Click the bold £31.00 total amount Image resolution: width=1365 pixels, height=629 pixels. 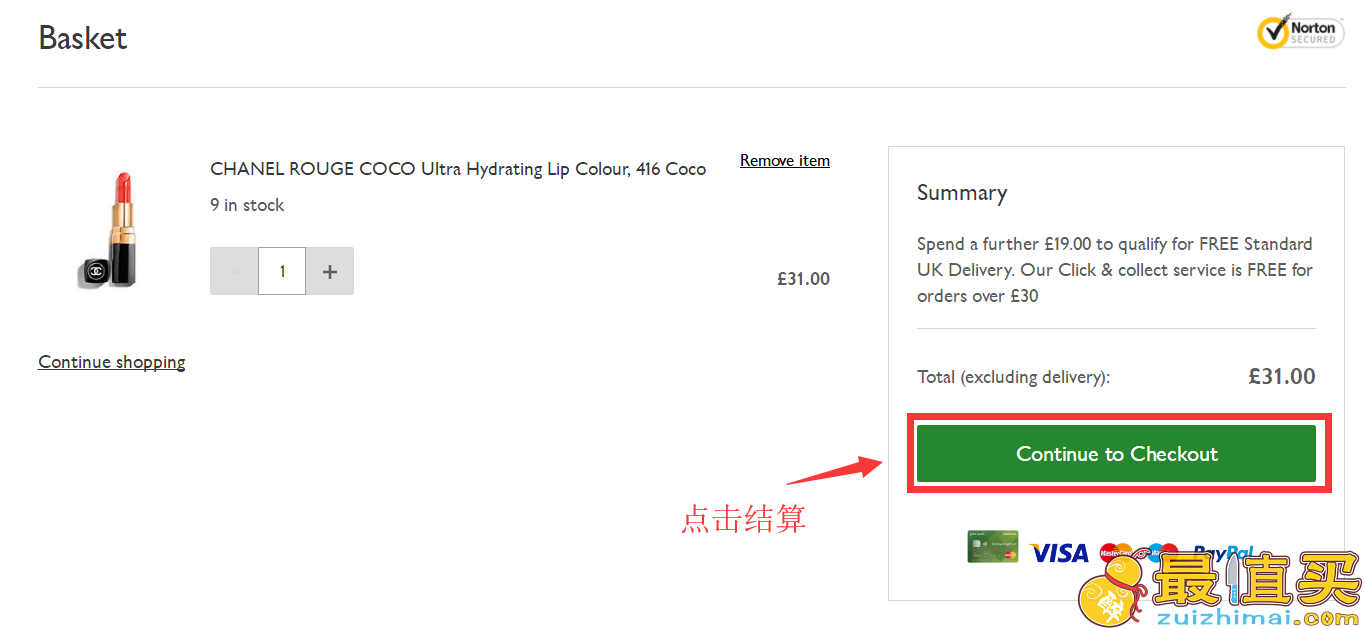click(1282, 377)
